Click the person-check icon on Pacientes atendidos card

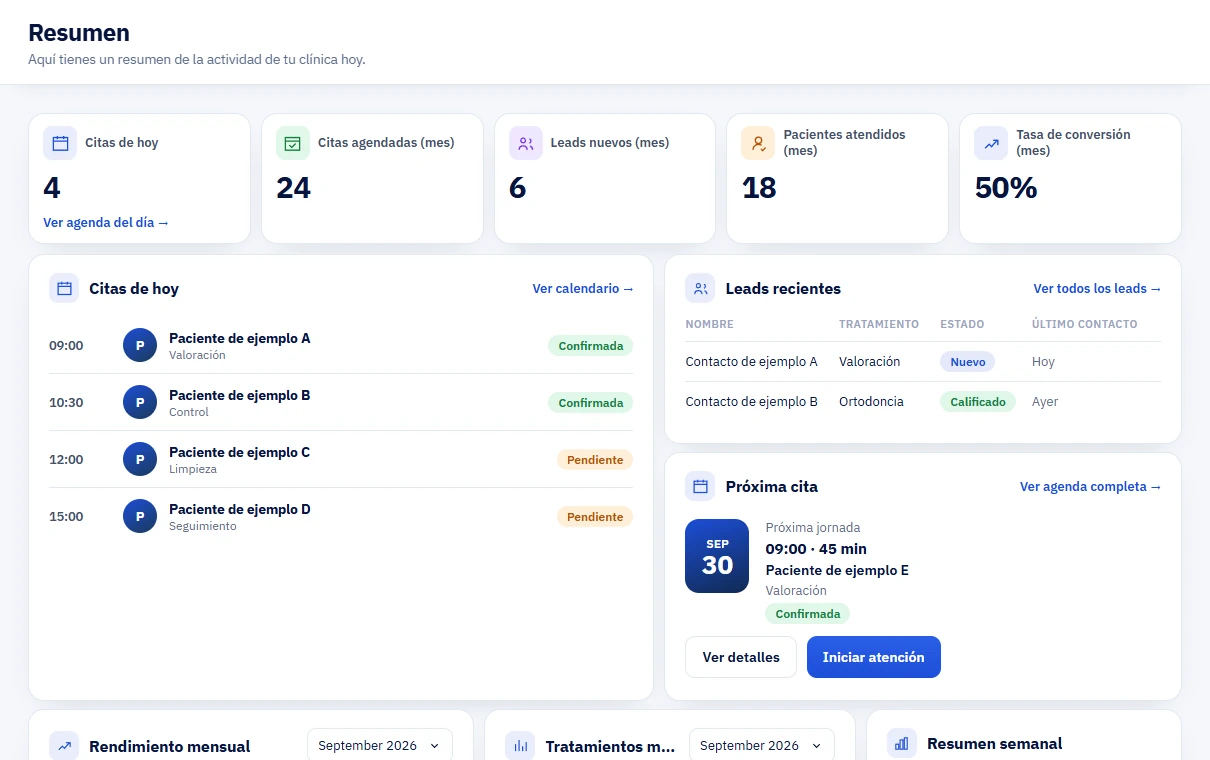[x=758, y=143]
